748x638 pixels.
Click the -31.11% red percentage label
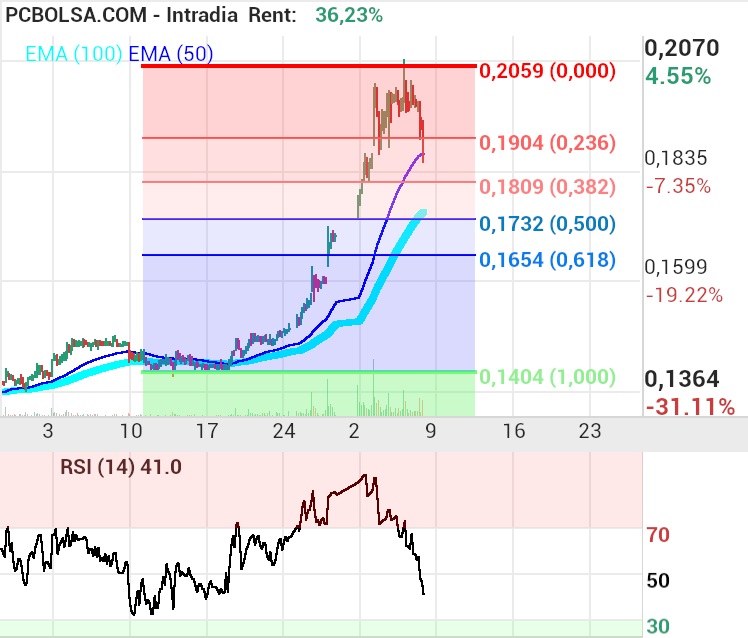pyautogui.click(x=689, y=406)
